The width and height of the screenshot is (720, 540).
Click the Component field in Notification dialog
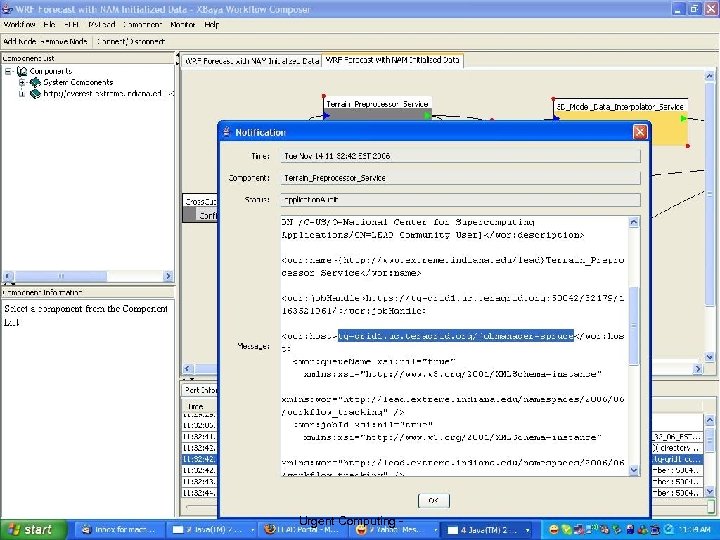pos(459,177)
